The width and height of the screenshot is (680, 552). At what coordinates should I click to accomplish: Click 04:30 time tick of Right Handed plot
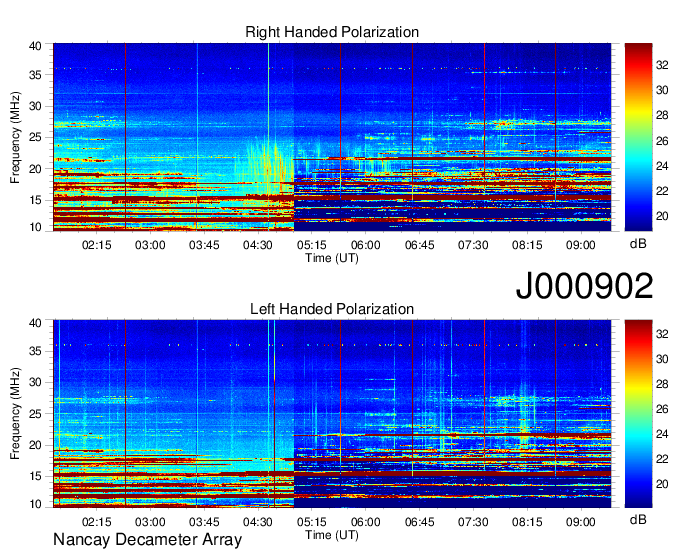(x=258, y=245)
